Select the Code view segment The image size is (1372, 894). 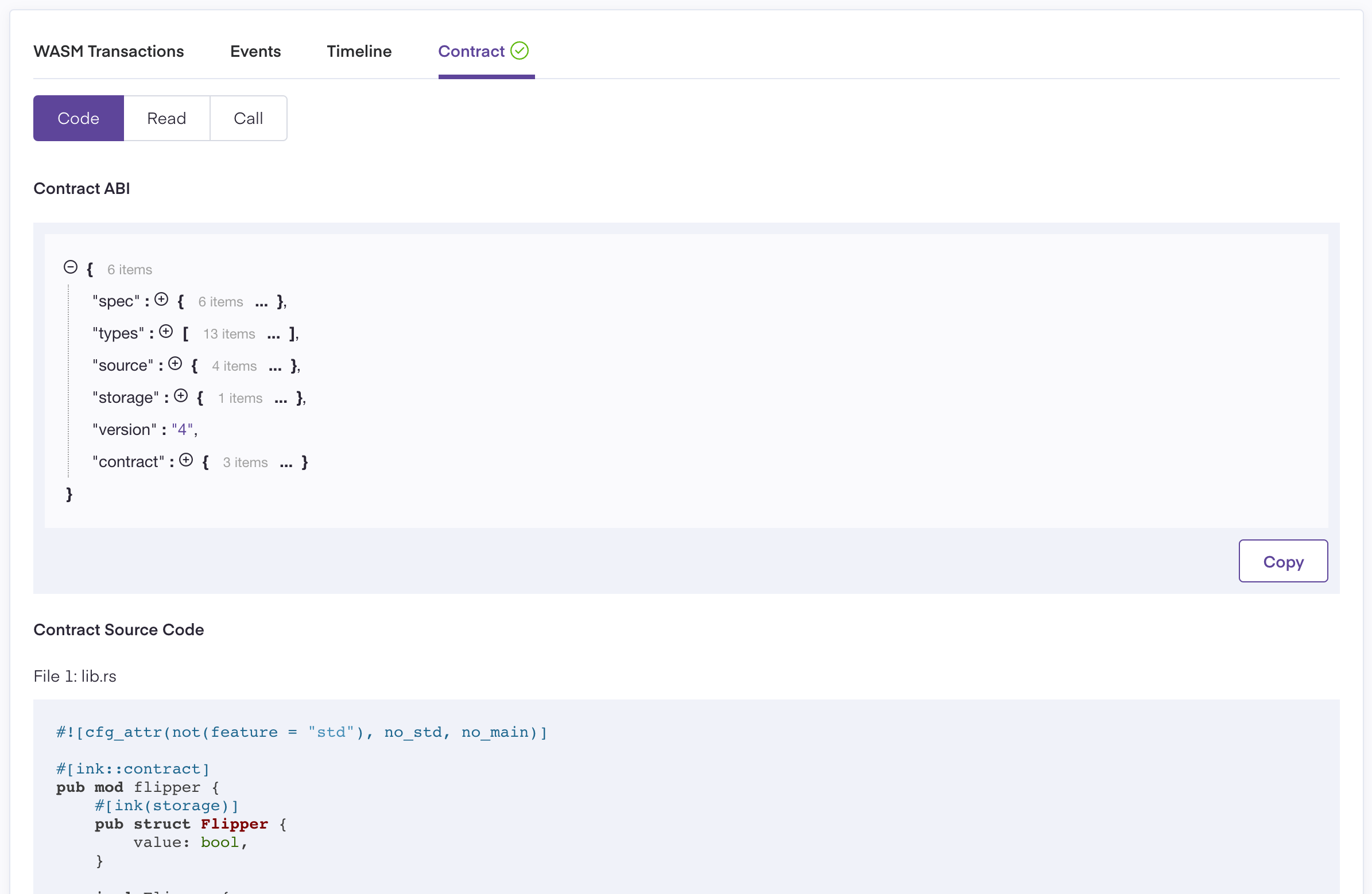pos(79,118)
